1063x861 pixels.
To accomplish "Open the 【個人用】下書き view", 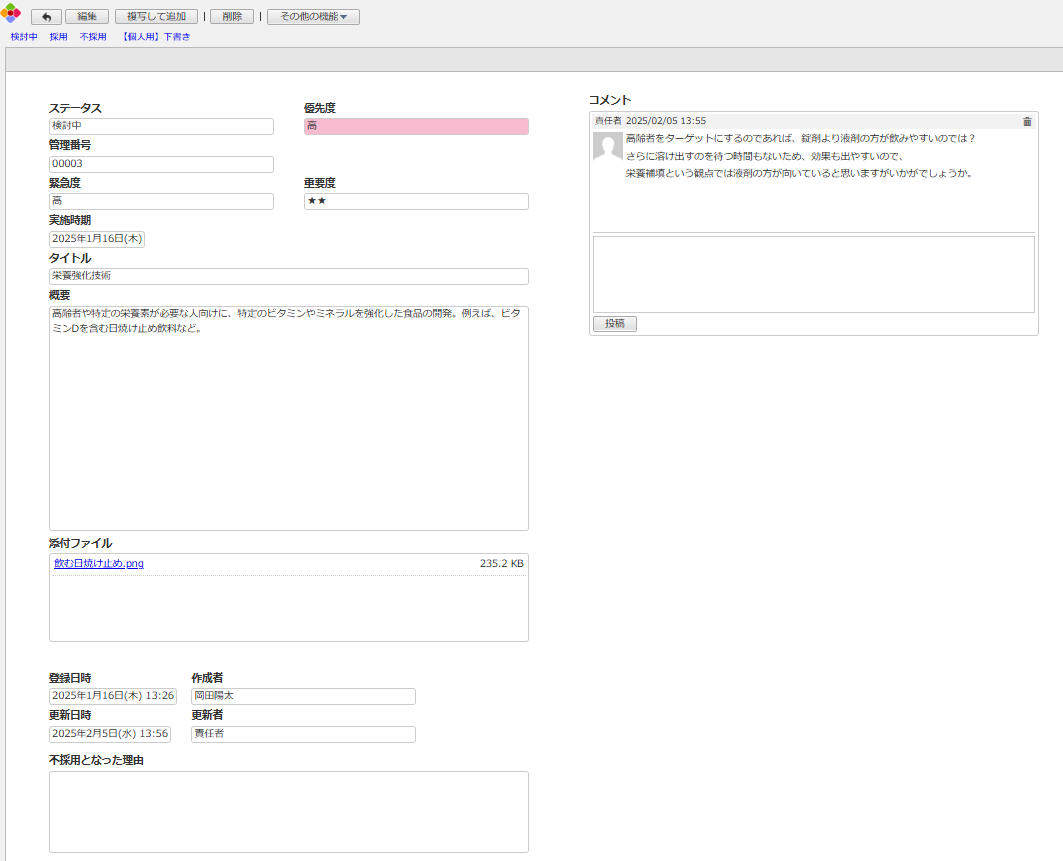I will [155, 37].
